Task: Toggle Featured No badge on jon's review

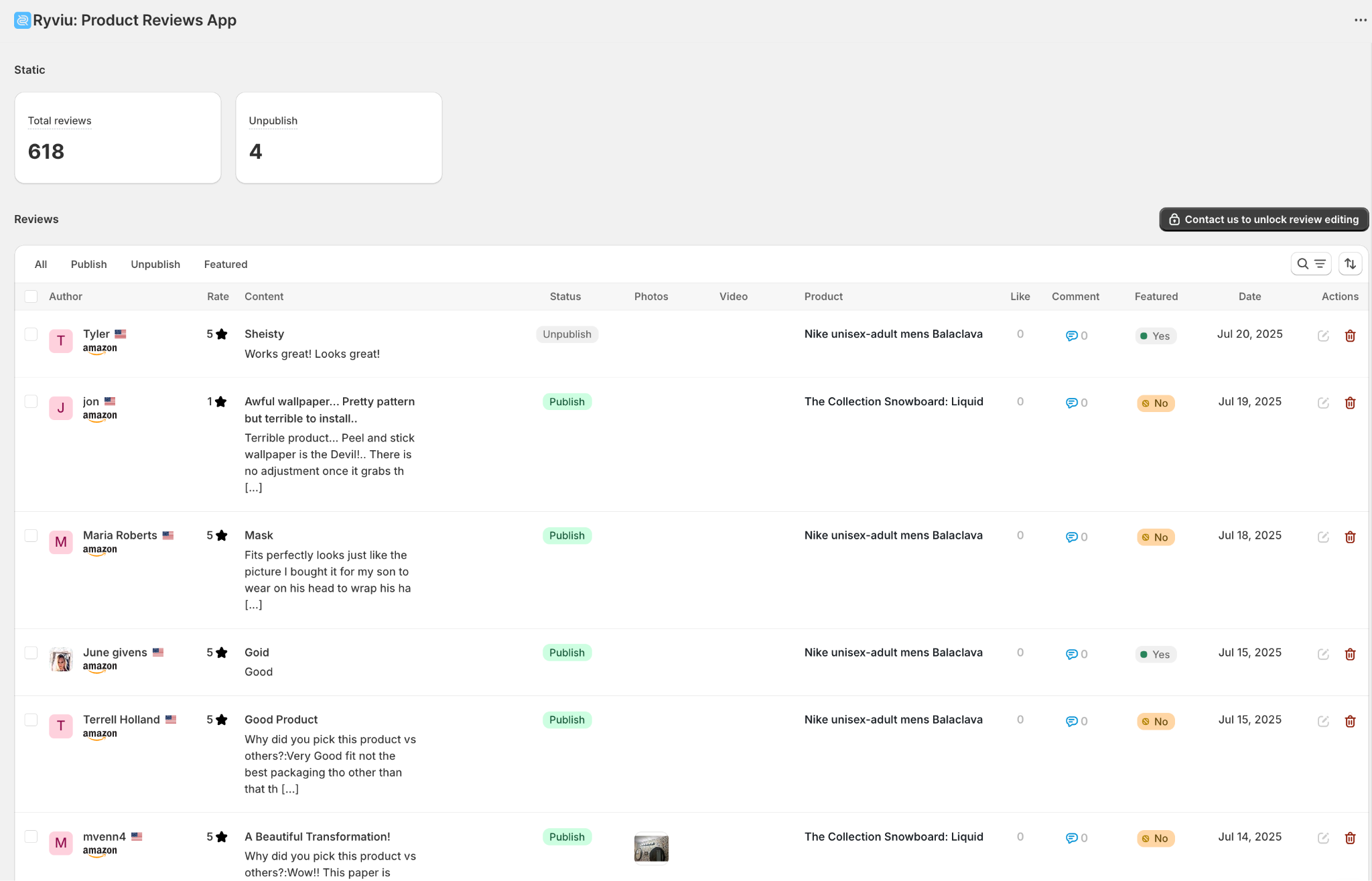Action: click(x=1156, y=403)
